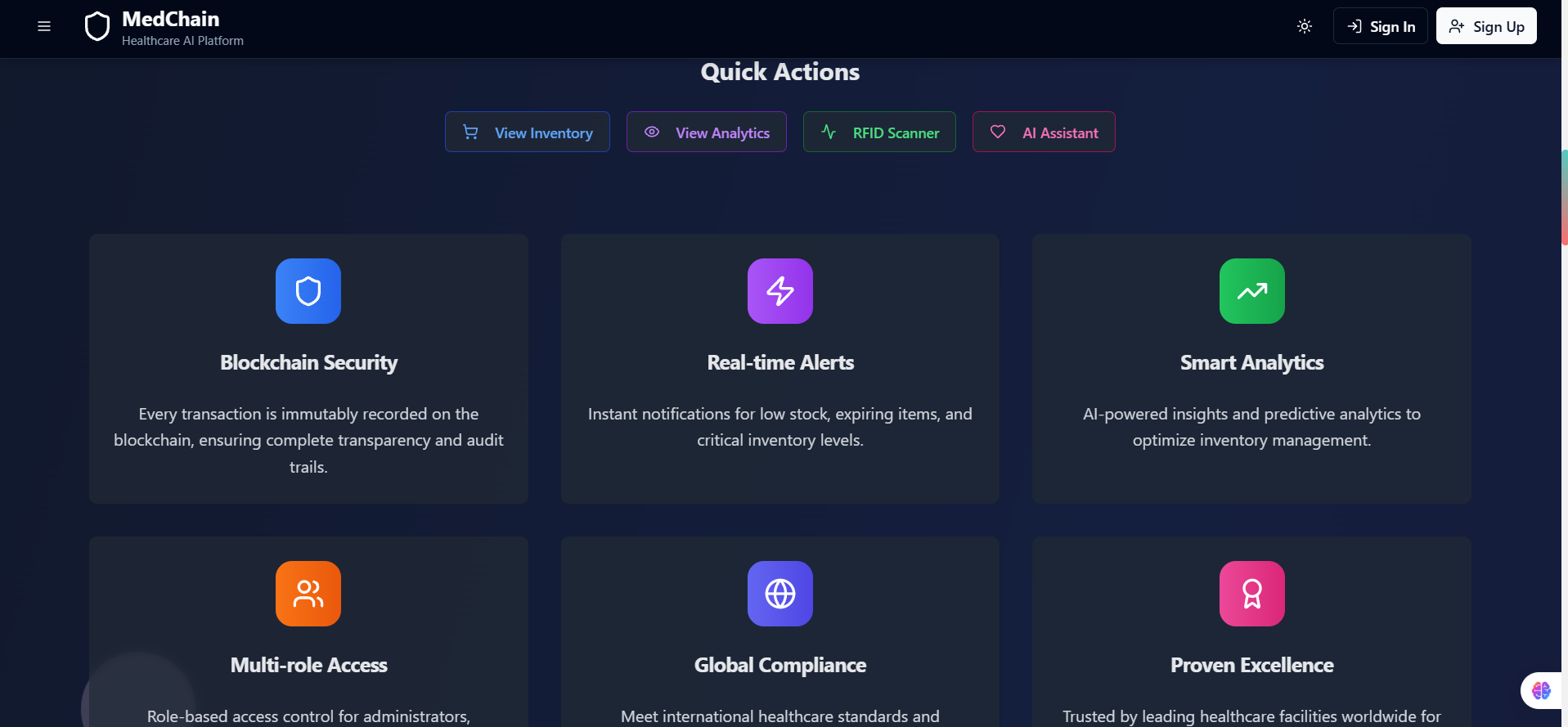Image resolution: width=1568 pixels, height=727 pixels.
Task: Click the Sign Up button
Action: pyautogui.click(x=1486, y=26)
